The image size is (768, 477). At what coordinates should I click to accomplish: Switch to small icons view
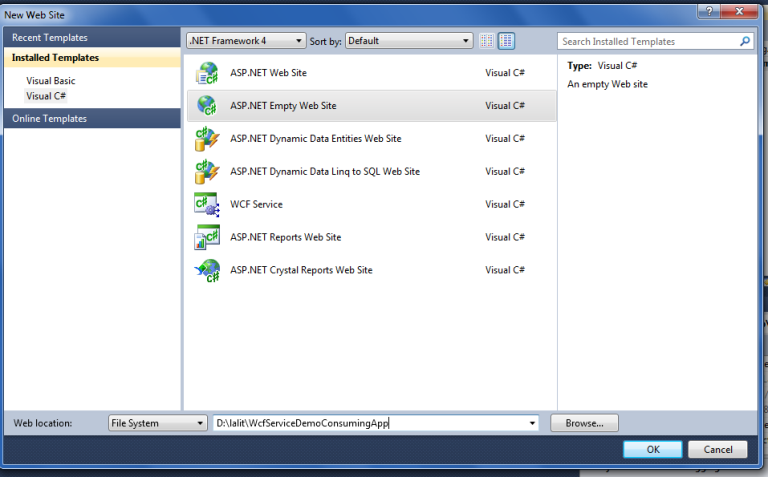486,41
